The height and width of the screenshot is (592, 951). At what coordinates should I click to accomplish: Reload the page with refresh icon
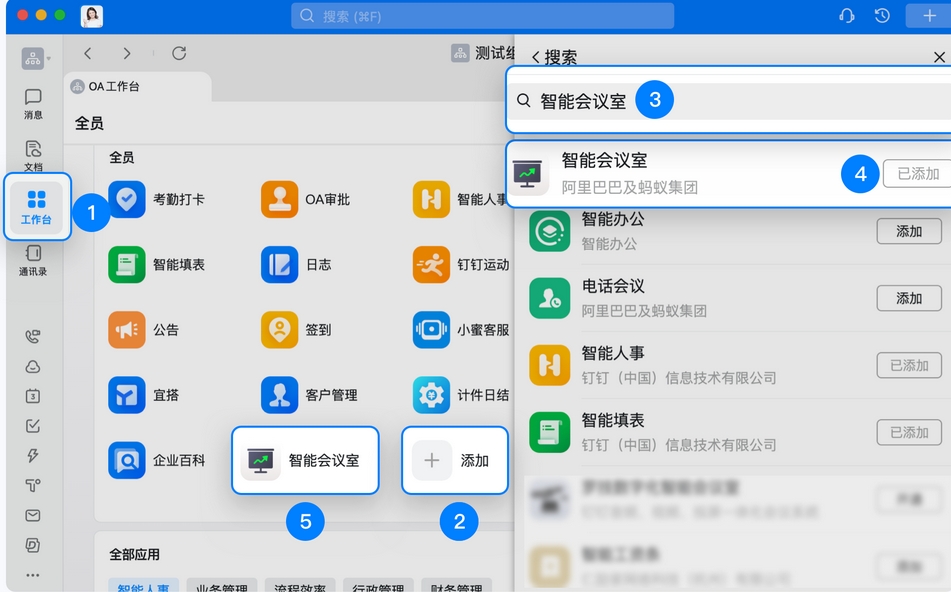pyautogui.click(x=179, y=53)
